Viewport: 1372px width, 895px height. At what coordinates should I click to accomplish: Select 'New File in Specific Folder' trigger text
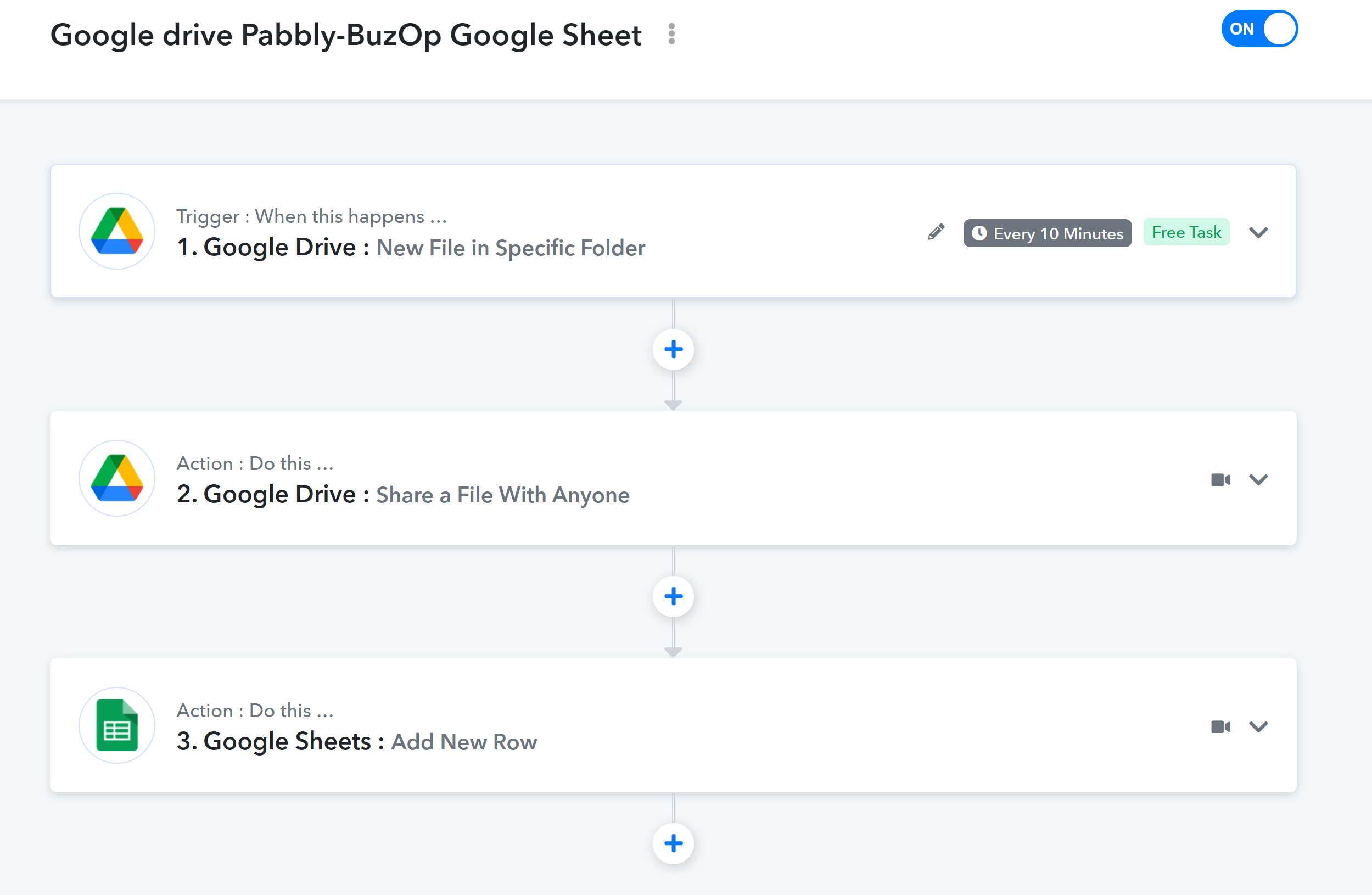pos(511,248)
